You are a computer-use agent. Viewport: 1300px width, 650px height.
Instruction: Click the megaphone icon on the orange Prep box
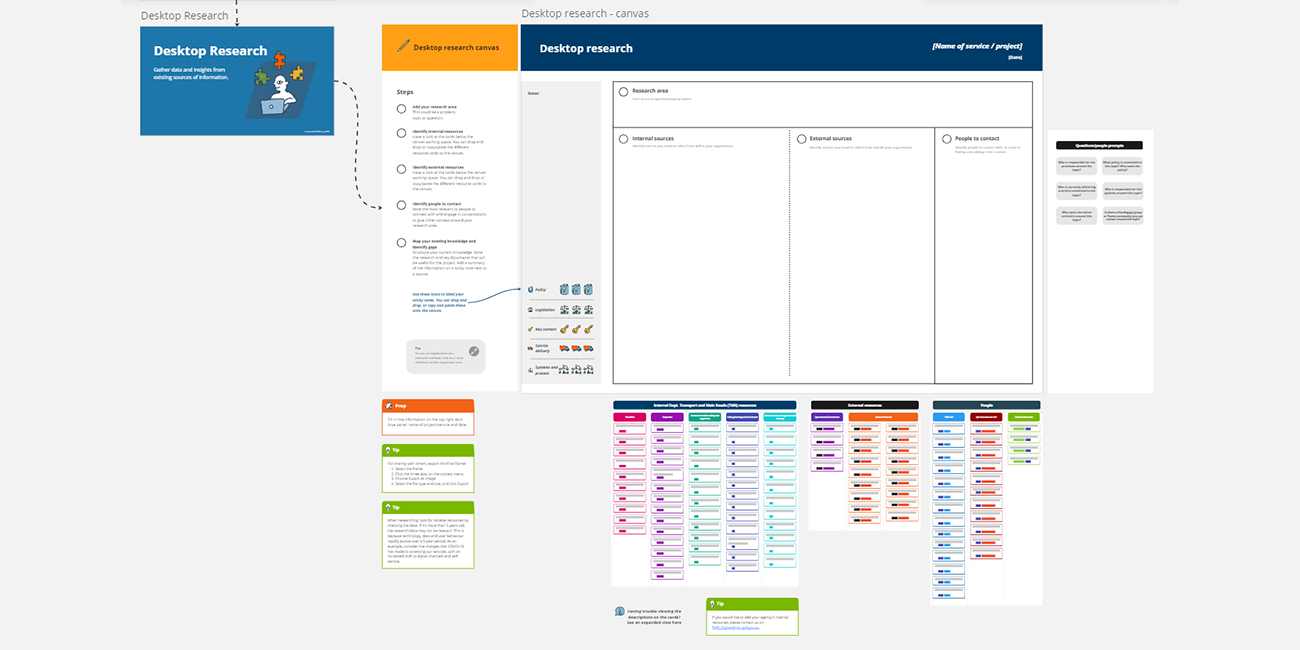pos(390,406)
